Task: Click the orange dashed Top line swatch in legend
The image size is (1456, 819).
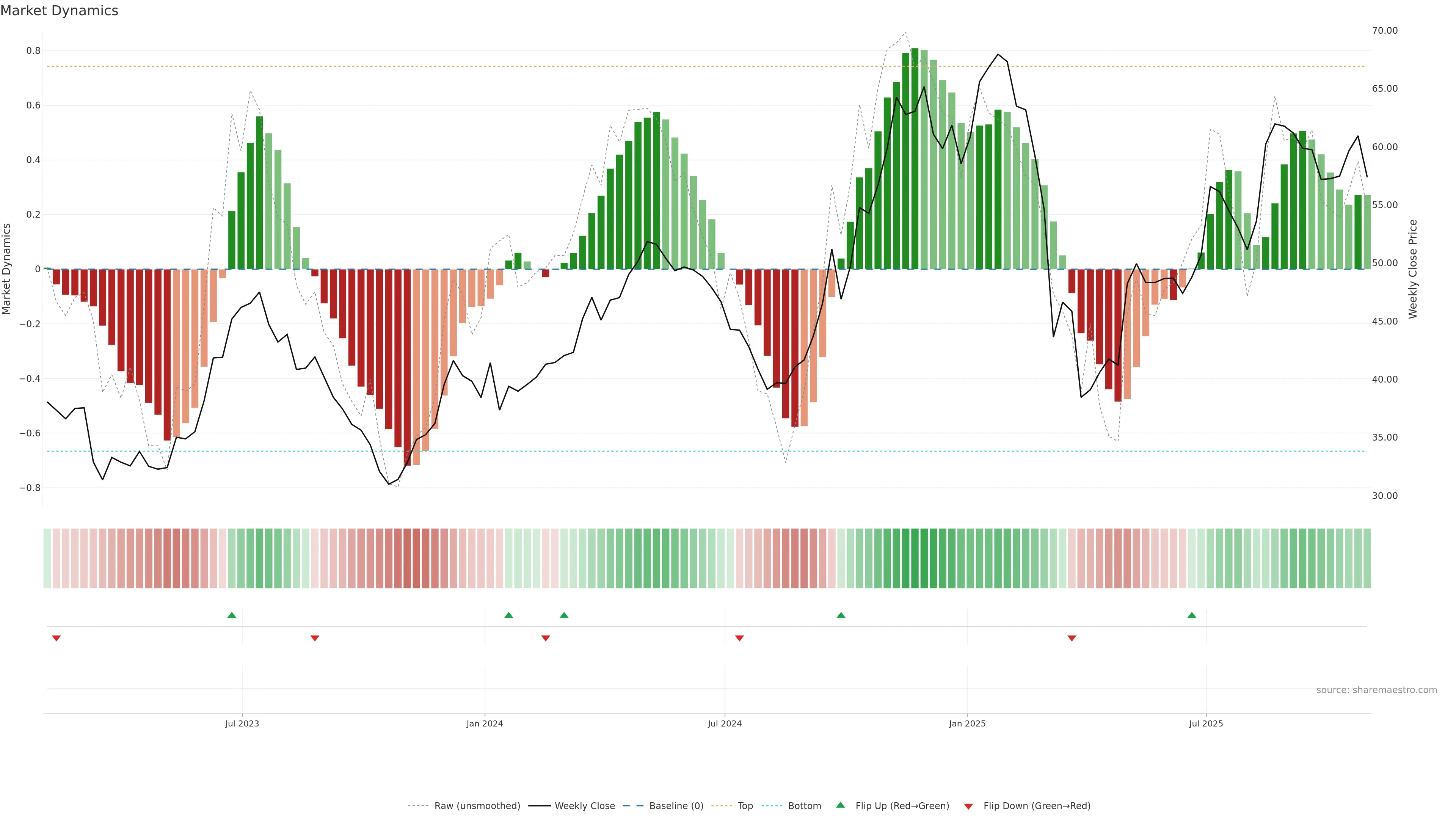Action: point(721,806)
